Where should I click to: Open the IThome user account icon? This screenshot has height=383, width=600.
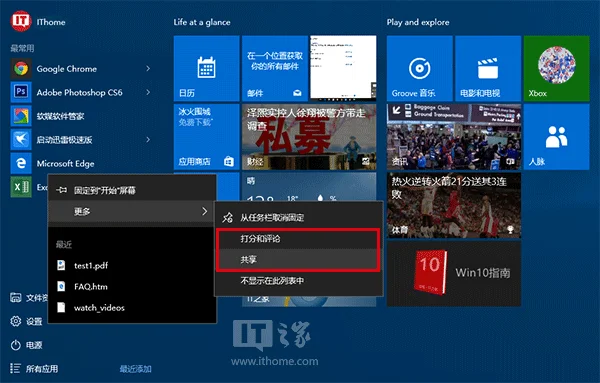(x=20, y=21)
